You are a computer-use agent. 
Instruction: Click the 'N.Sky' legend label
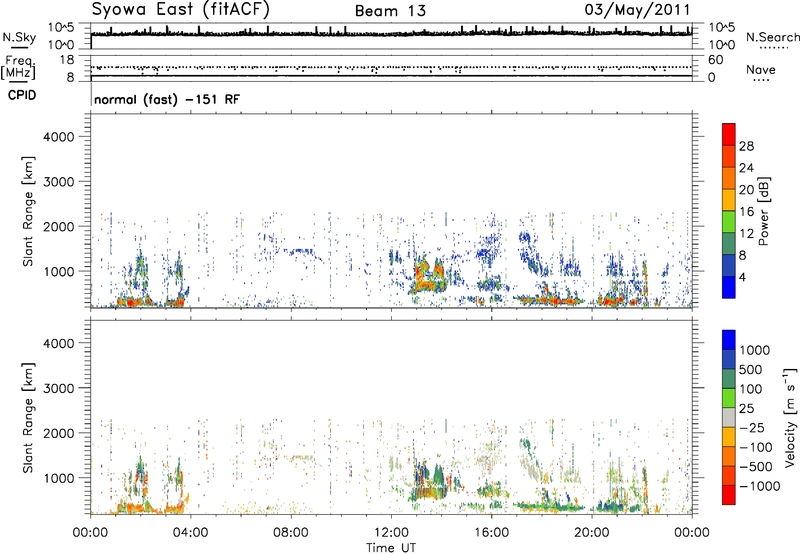coord(19,37)
